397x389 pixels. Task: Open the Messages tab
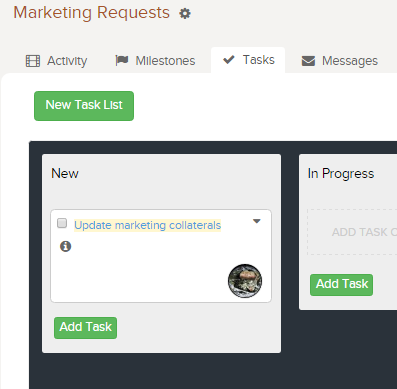[340, 61]
